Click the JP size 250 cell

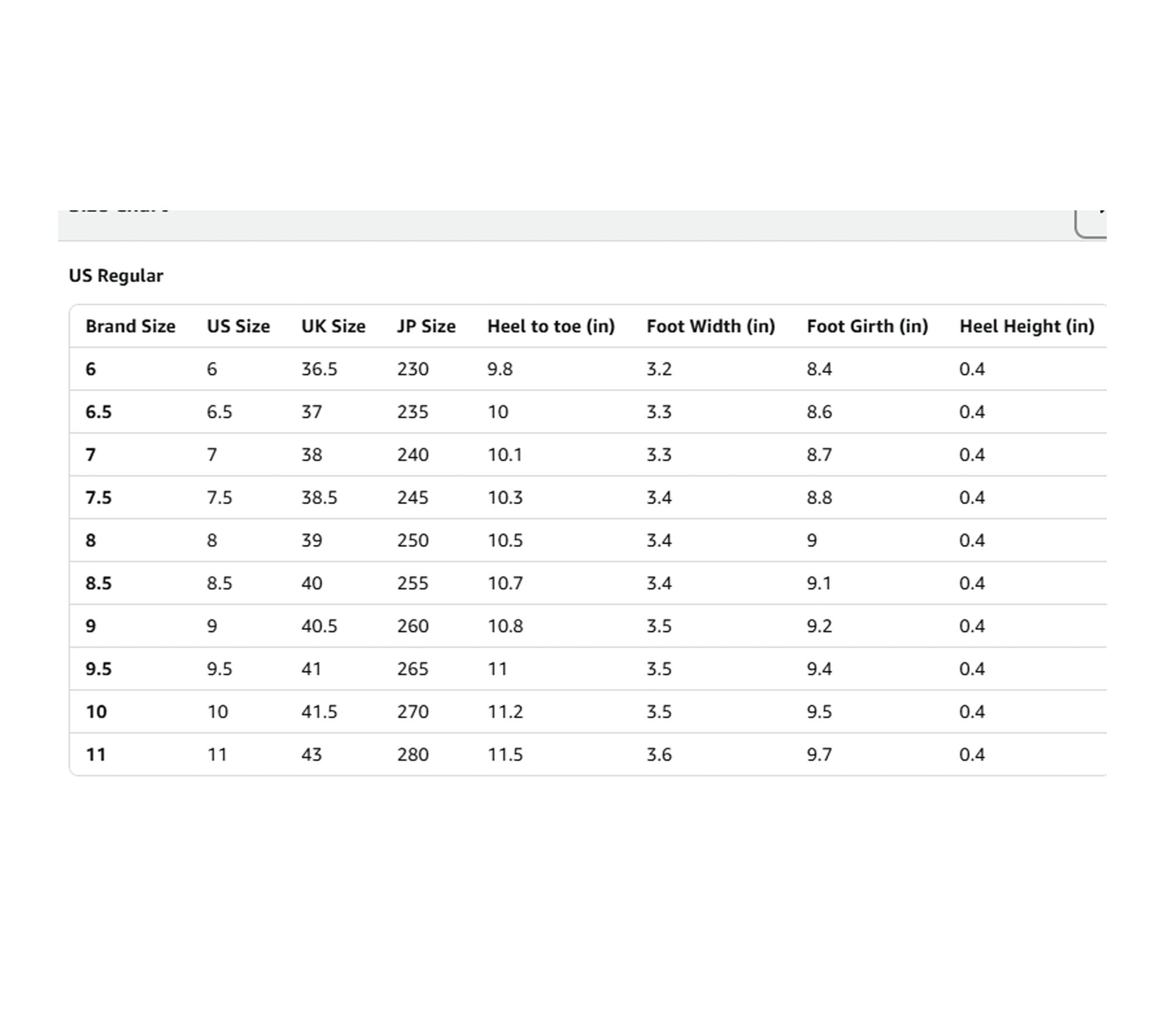[413, 541]
